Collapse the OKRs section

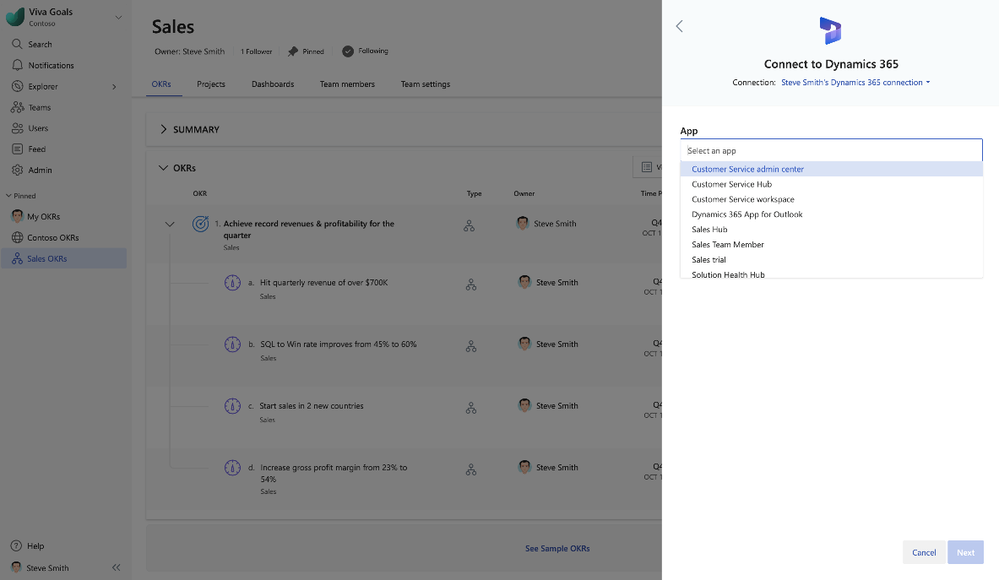163,168
